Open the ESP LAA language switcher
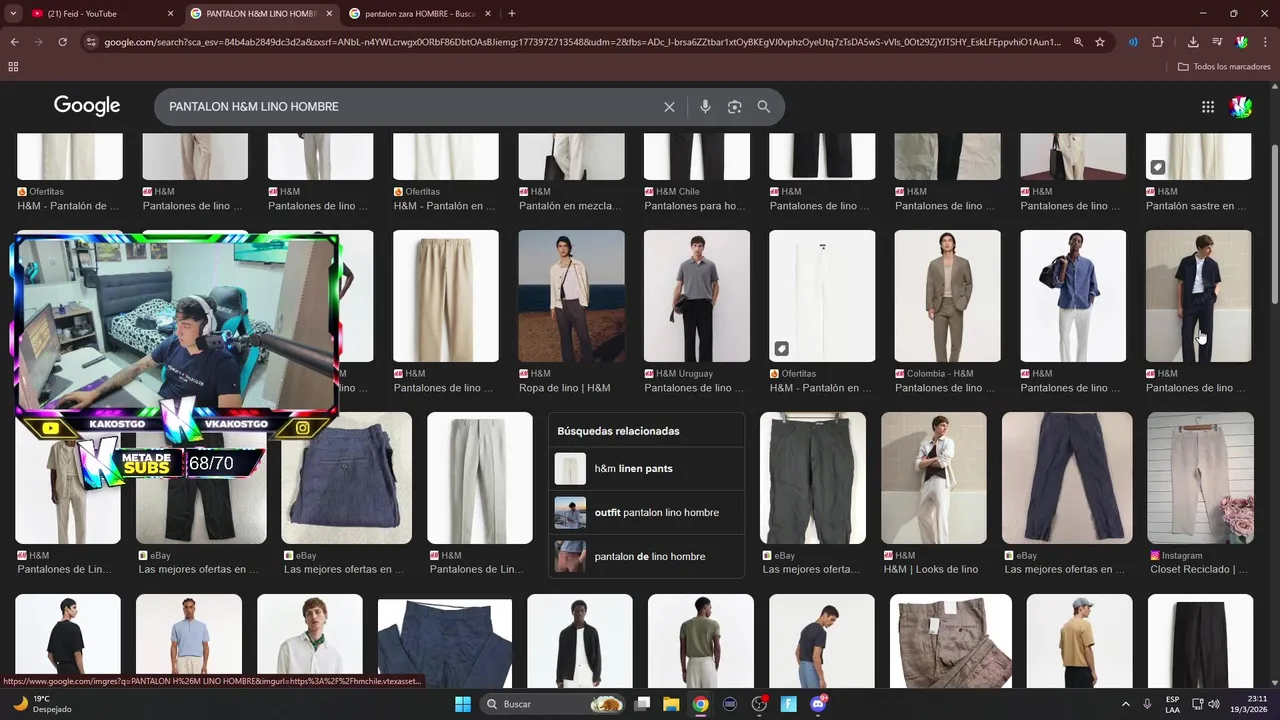1280x720 pixels. 1172,704
